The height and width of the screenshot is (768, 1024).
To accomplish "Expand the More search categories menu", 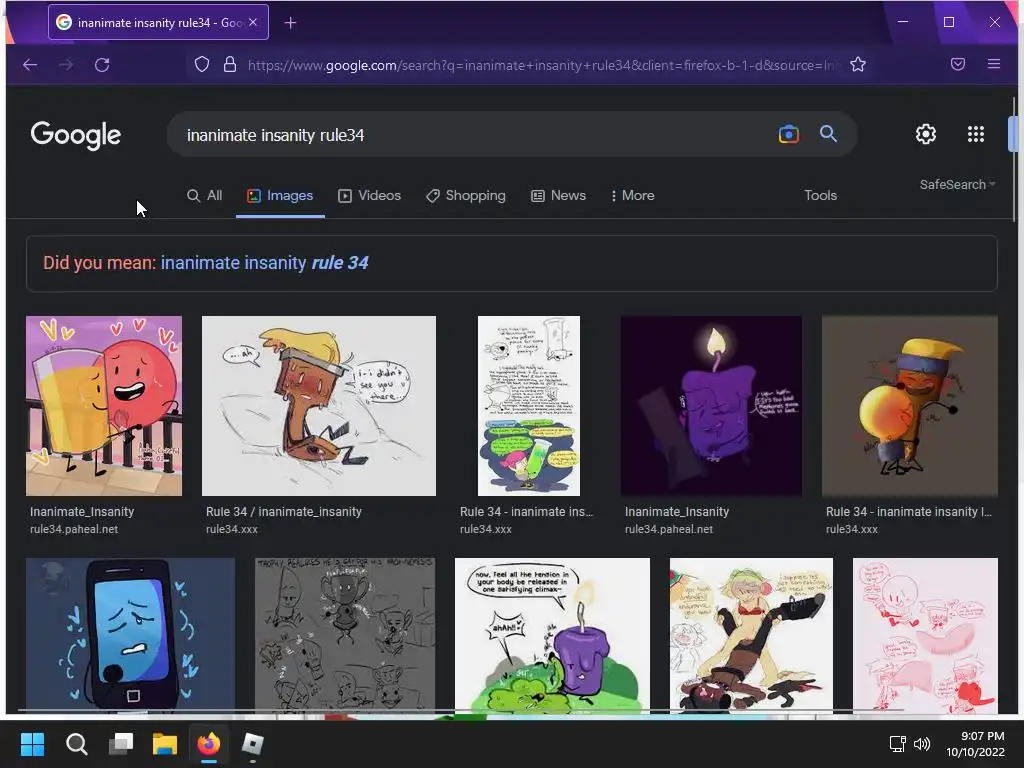I will tap(632, 195).
